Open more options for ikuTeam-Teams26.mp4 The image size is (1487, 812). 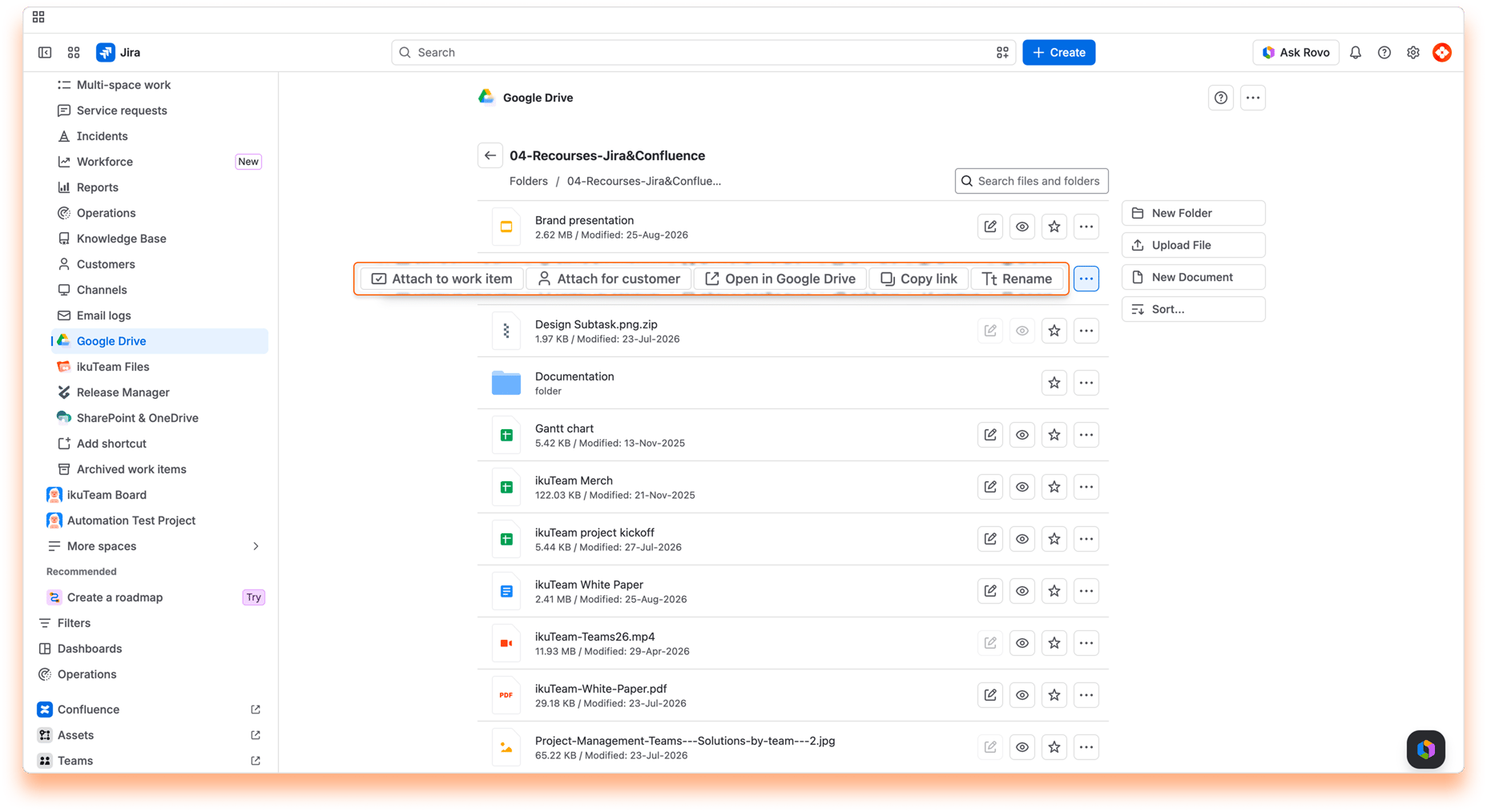tap(1086, 643)
